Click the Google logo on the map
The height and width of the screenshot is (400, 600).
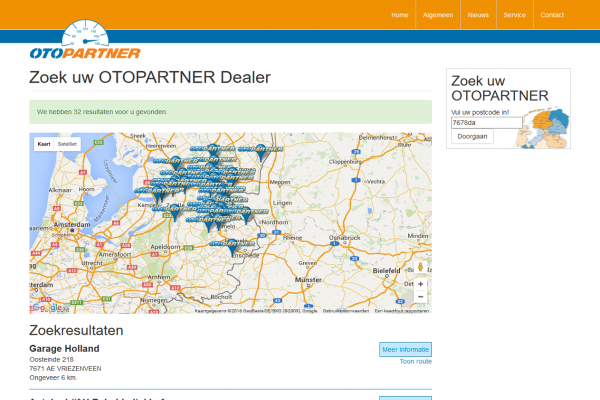pos(47,307)
